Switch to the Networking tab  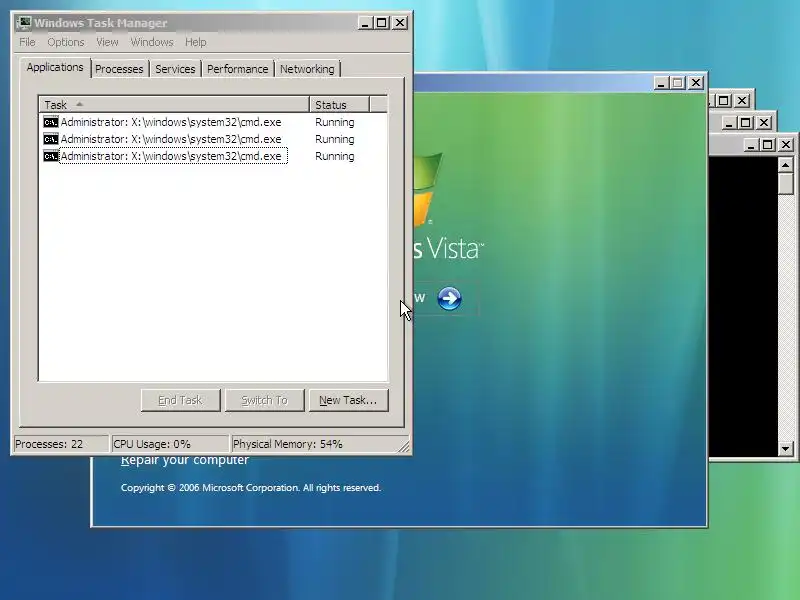click(307, 69)
